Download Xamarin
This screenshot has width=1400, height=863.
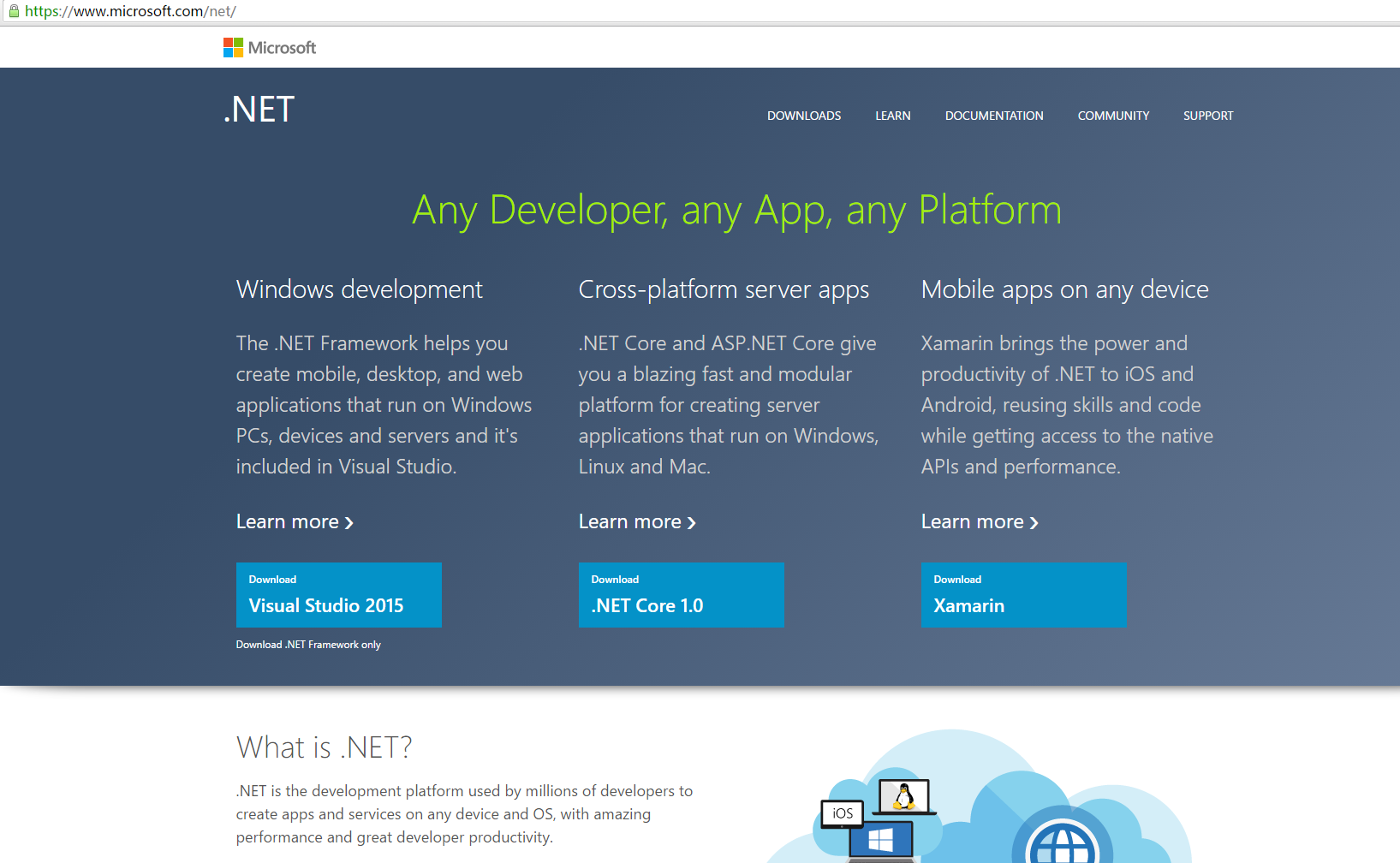pyautogui.click(x=1024, y=595)
